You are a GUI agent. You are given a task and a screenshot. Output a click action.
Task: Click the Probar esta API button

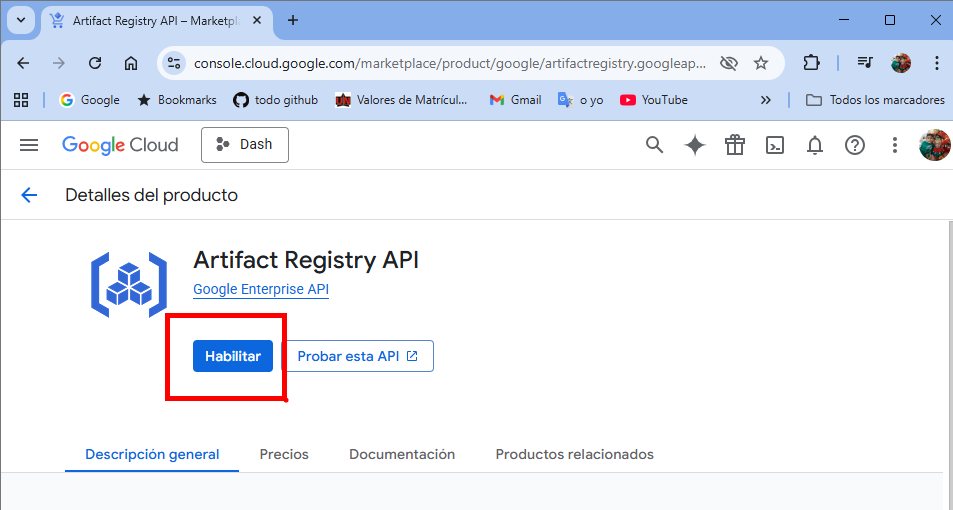[x=357, y=356]
